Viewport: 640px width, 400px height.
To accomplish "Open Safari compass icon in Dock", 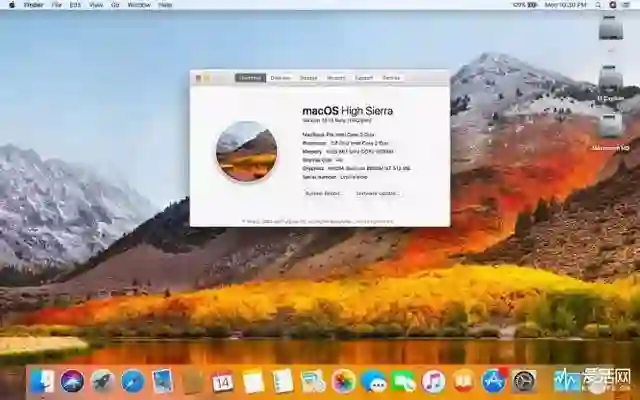I will (133, 381).
